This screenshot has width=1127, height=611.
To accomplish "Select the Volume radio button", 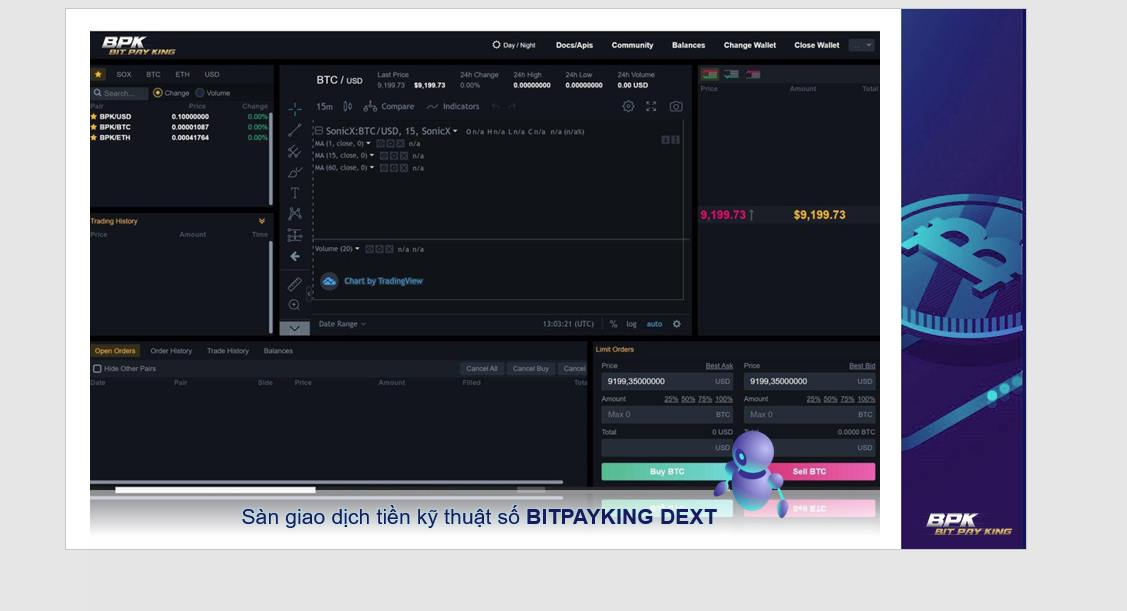I will (x=200, y=93).
